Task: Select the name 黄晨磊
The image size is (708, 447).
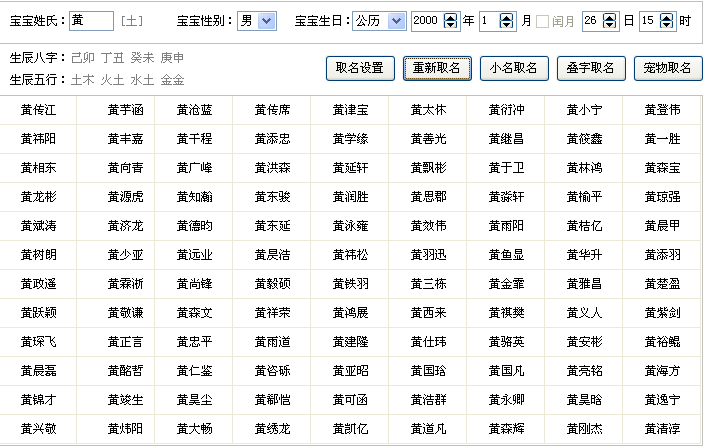Action: tap(38, 371)
